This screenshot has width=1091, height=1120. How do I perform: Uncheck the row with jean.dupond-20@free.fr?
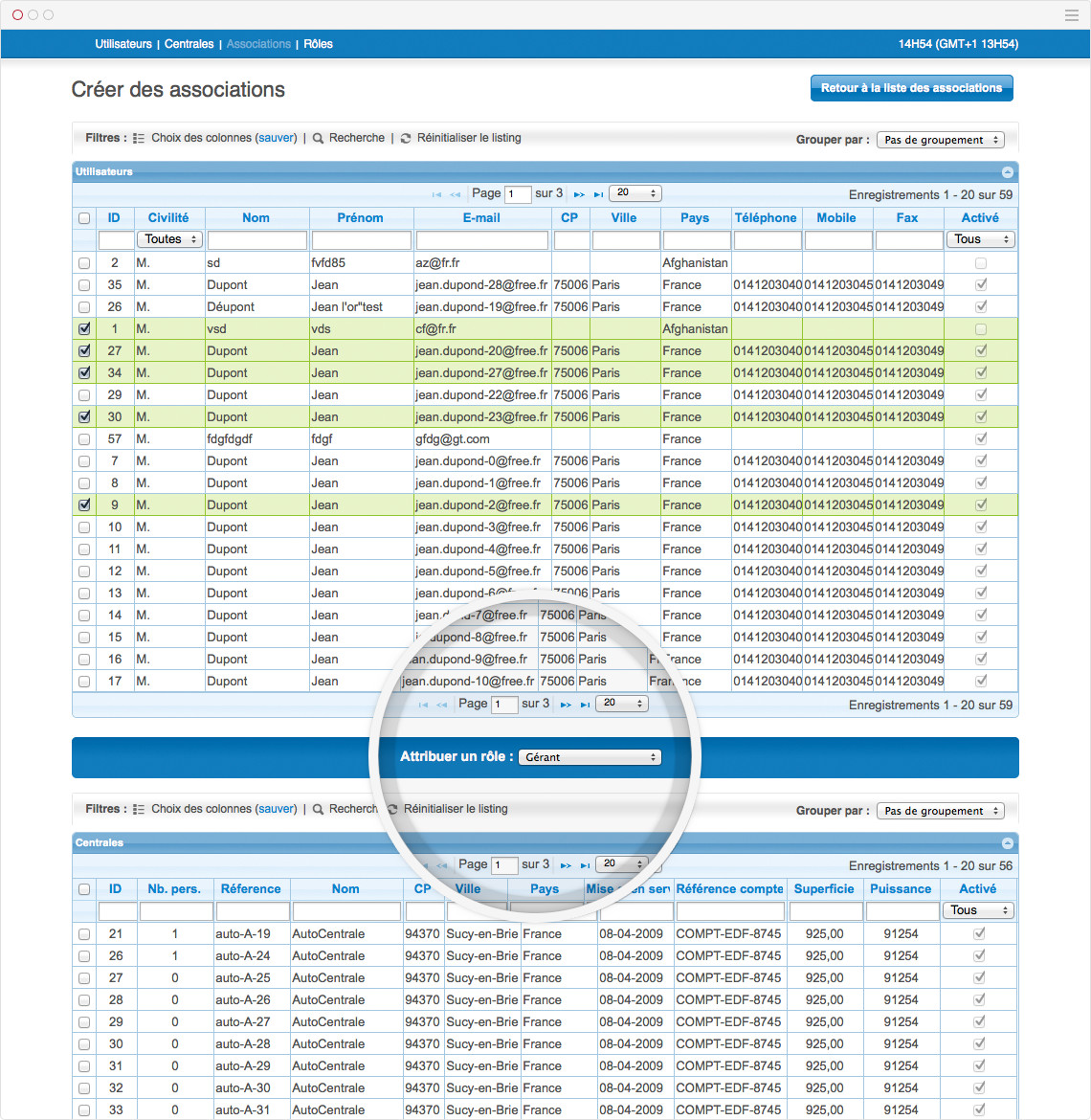[84, 351]
